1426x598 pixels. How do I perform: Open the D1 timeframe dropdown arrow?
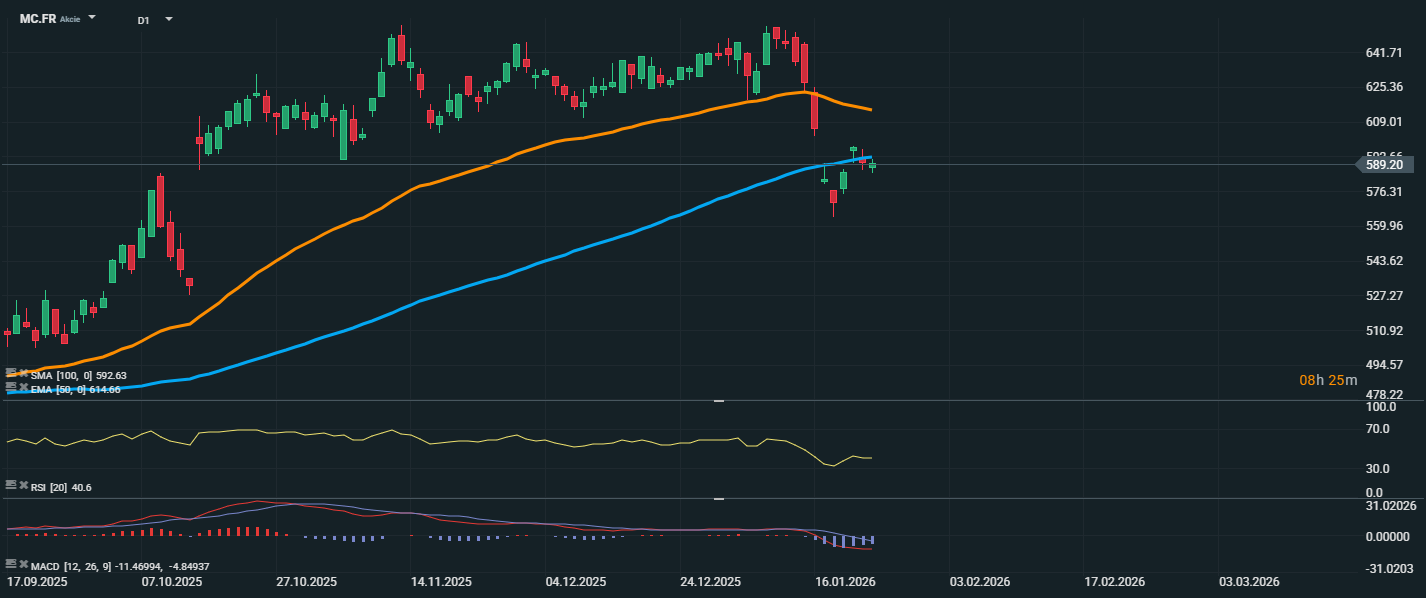[x=168, y=19]
